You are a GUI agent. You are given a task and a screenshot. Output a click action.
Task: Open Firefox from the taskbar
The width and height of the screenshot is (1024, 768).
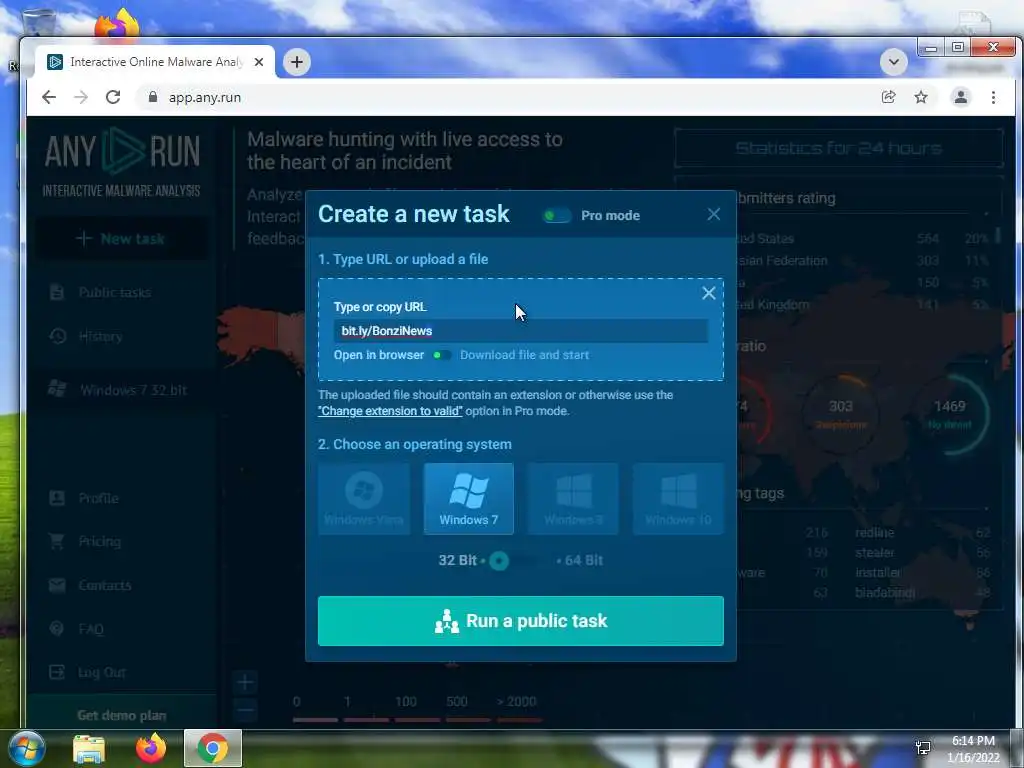tap(151, 749)
